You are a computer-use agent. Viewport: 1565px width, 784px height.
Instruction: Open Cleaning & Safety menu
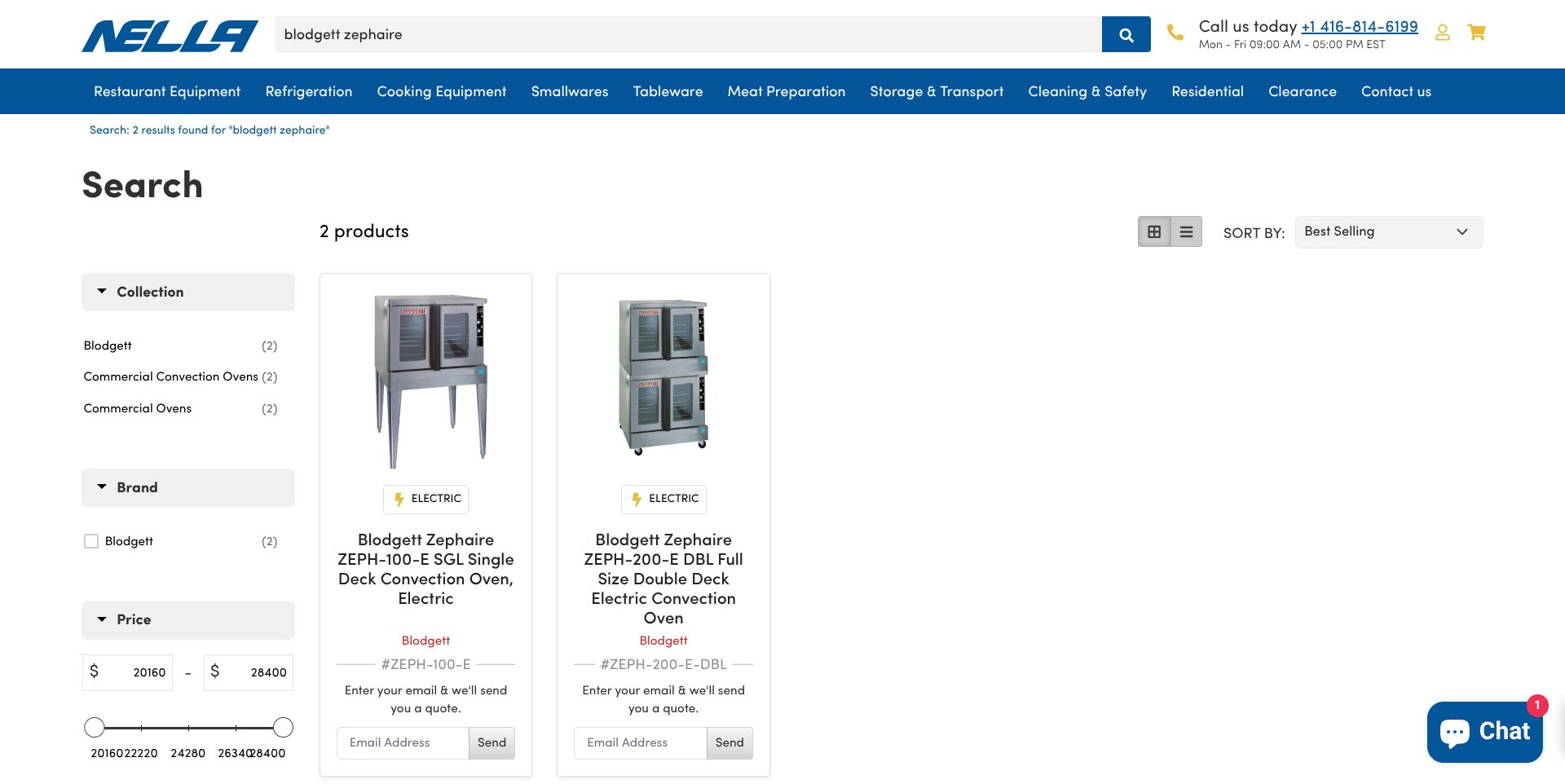pyautogui.click(x=1087, y=91)
